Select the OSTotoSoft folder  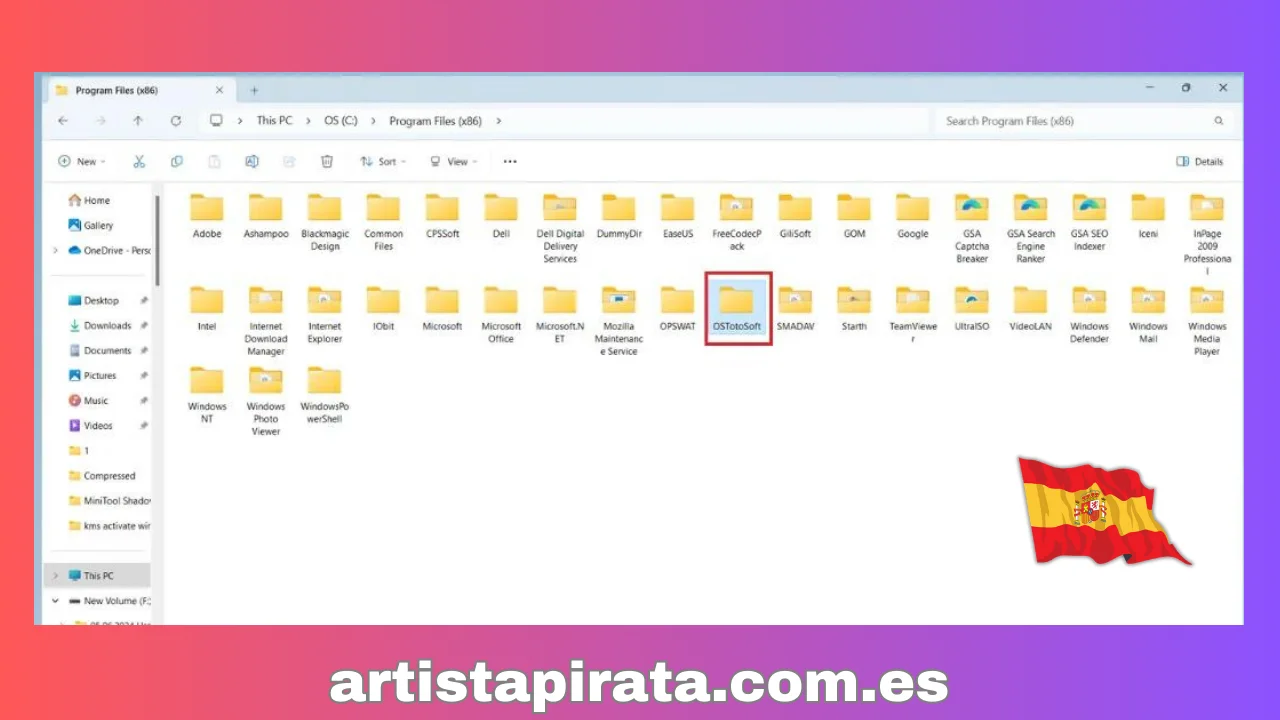(x=738, y=308)
